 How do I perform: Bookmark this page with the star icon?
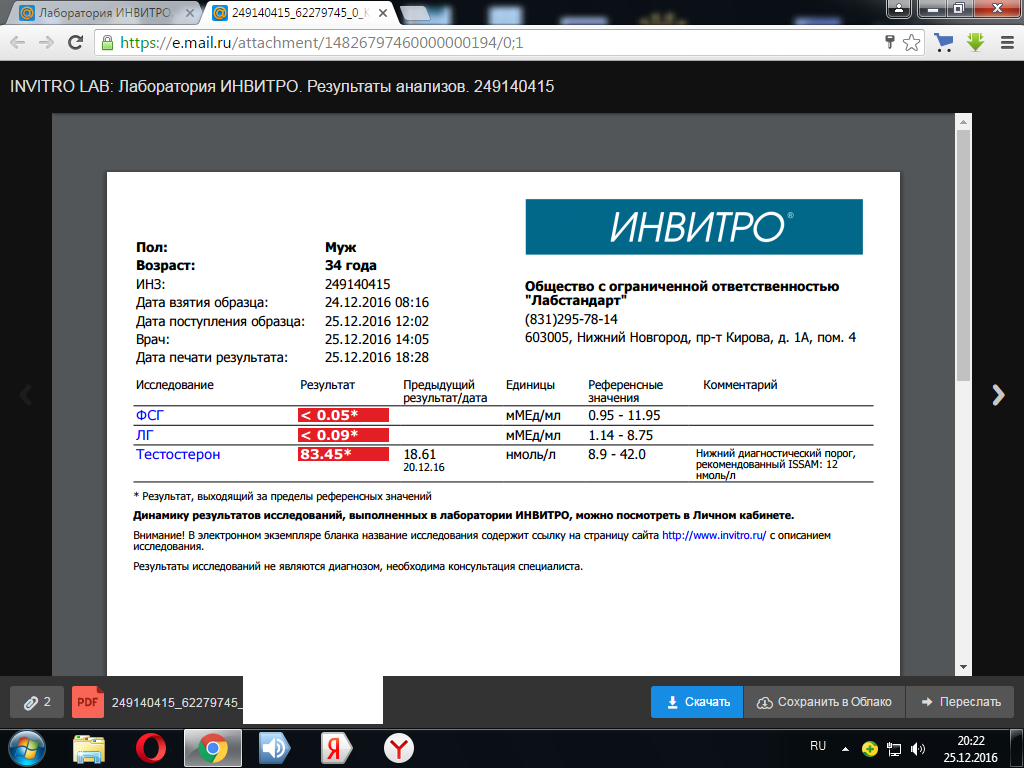[x=911, y=43]
